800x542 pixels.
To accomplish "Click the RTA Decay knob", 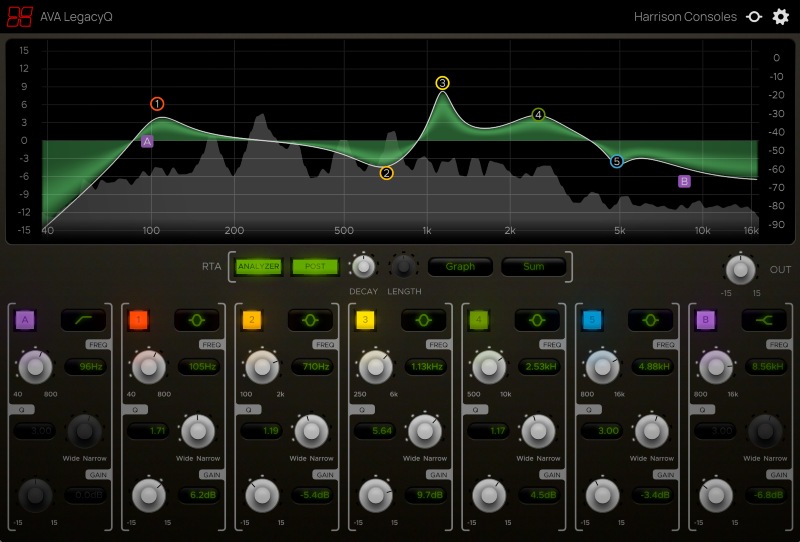I will pos(364,266).
